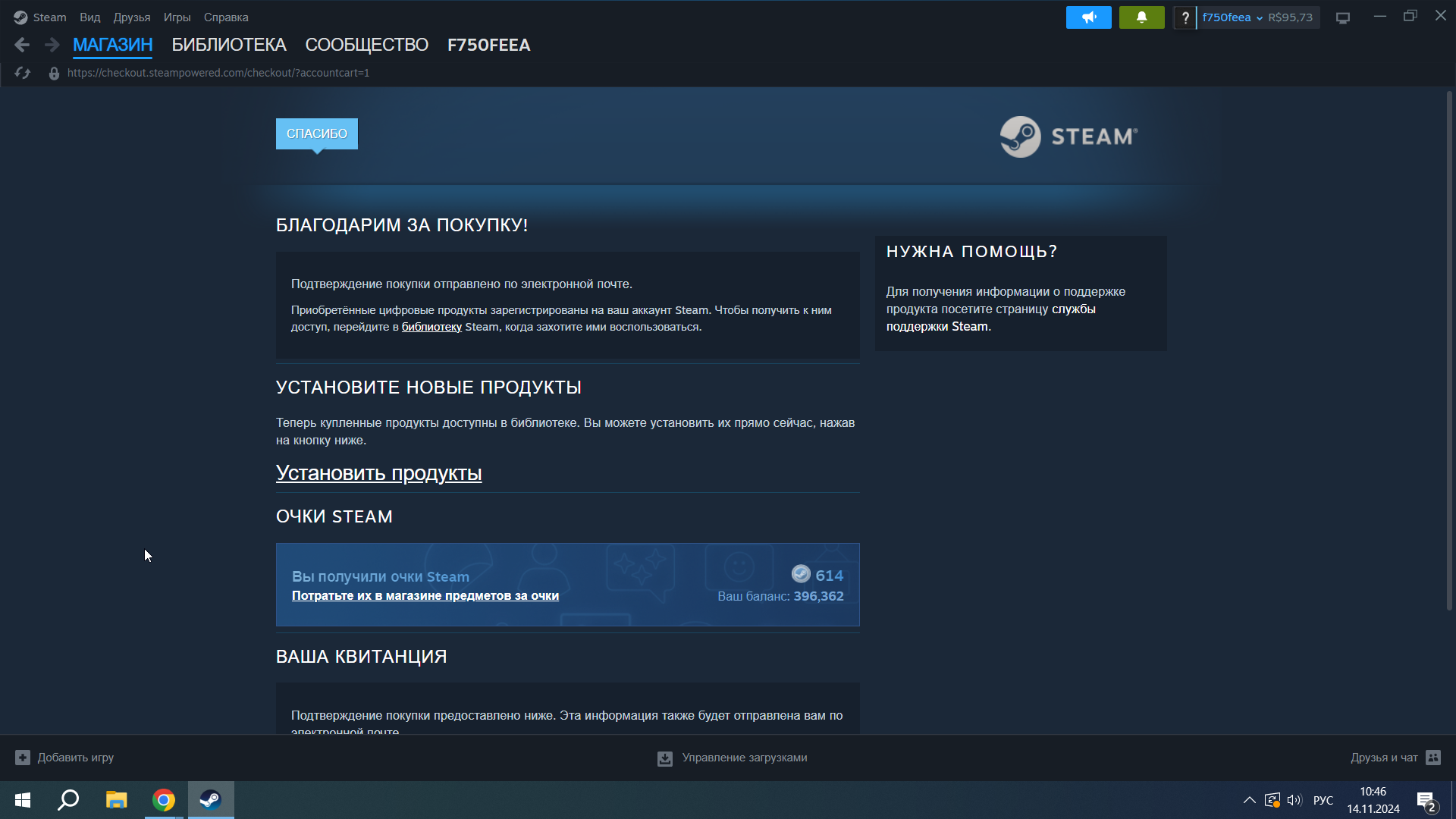Screen dimensions: 1456x819
Task: Reload the checkout page
Action: (22, 73)
